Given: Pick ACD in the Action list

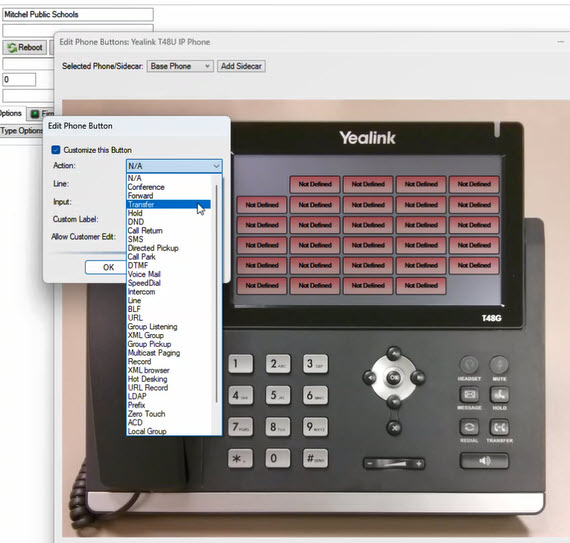Looking at the screenshot, I should (169, 422).
